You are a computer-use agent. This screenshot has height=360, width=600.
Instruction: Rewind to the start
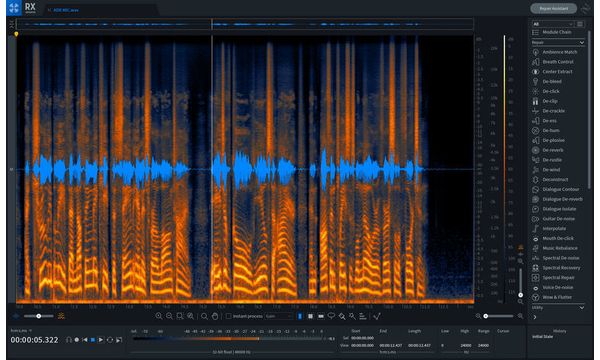[85, 340]
